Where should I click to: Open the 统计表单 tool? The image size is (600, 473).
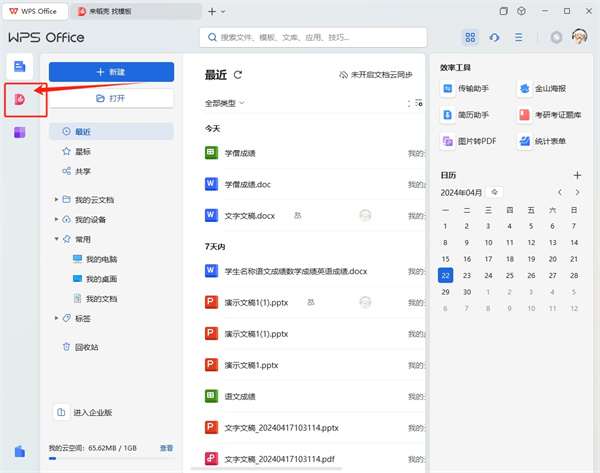pos(541,141)
